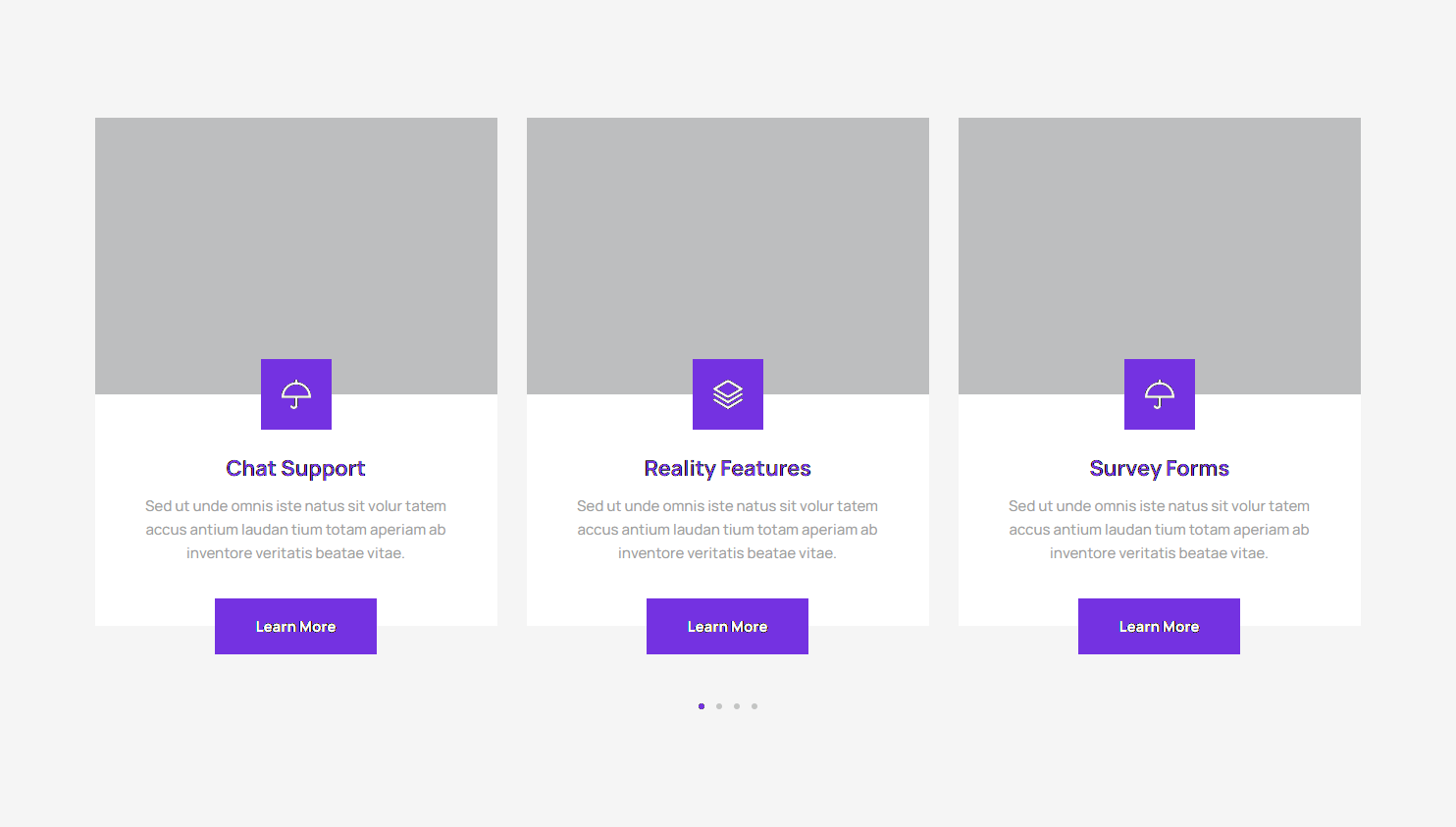Image resolution: width=1456 pixels, height=827 pixels.
Task: Click the description paragraph under Survey Forms
Action: pyautogui.click(x=1159, y=530)
